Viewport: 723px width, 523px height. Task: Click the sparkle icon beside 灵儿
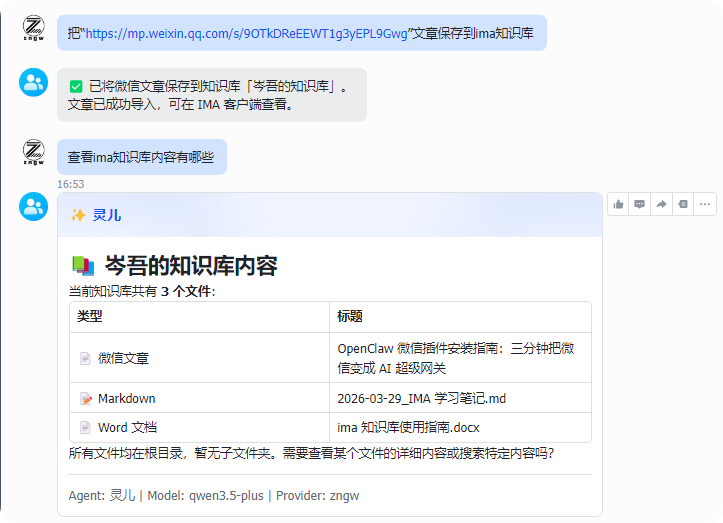(77, 215)
